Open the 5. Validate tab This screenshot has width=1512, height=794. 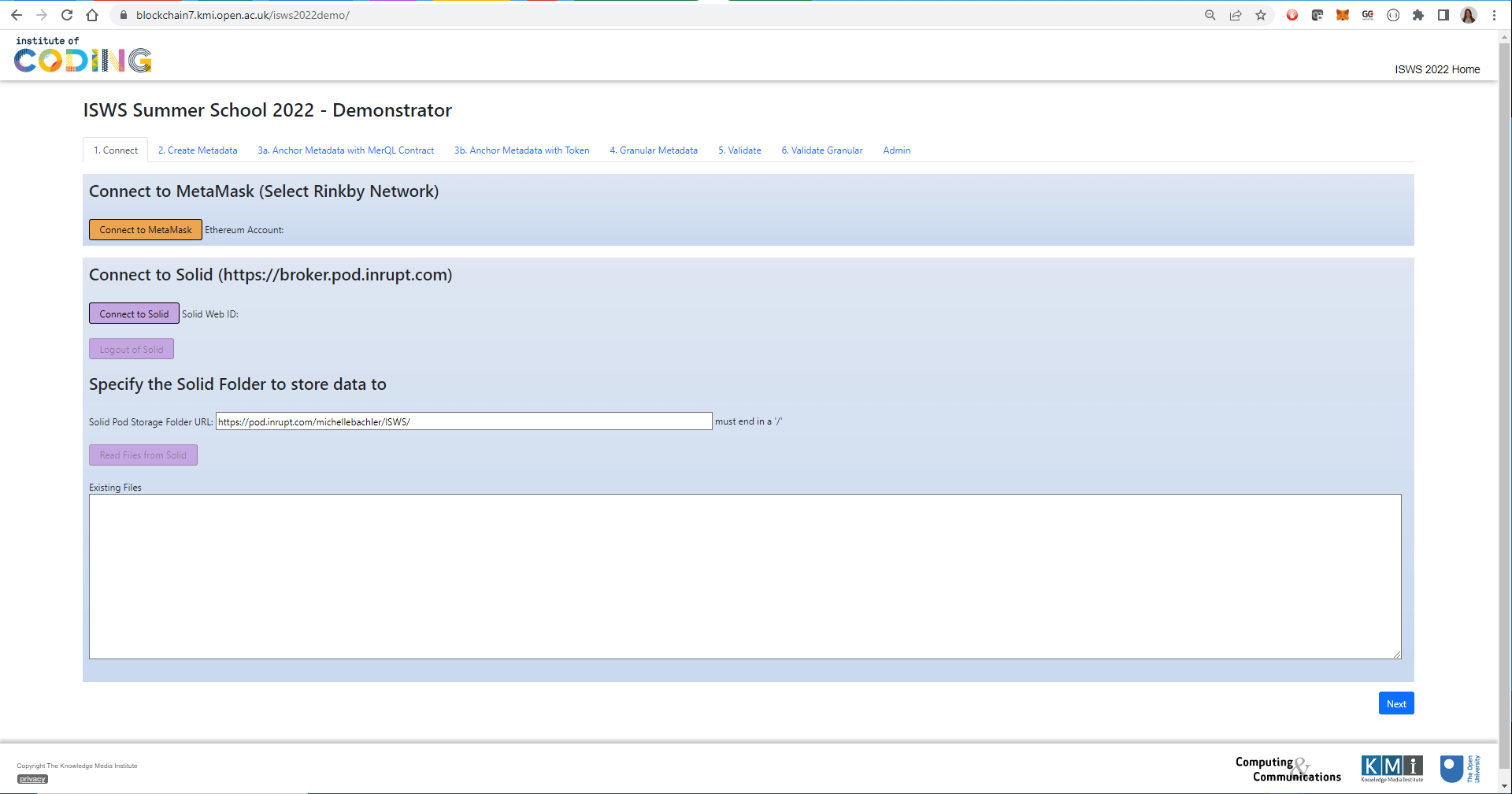pyautogui.click(x=739, y=150)
